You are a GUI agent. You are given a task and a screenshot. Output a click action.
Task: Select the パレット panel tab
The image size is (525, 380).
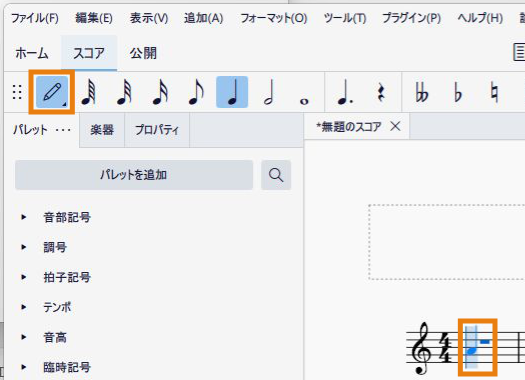(x=30, y=130)
